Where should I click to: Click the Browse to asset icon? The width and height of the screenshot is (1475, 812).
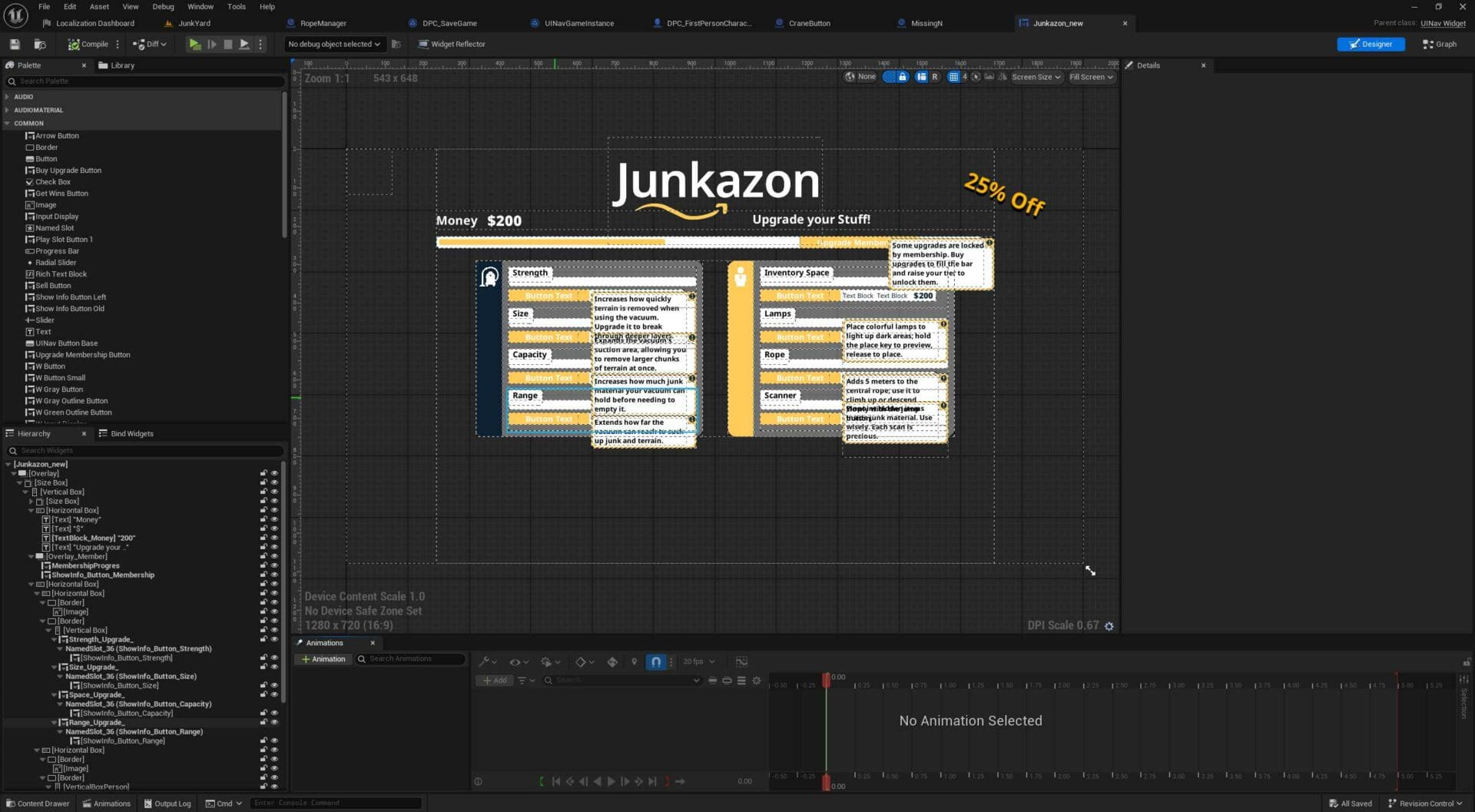(x=40, y=45)
